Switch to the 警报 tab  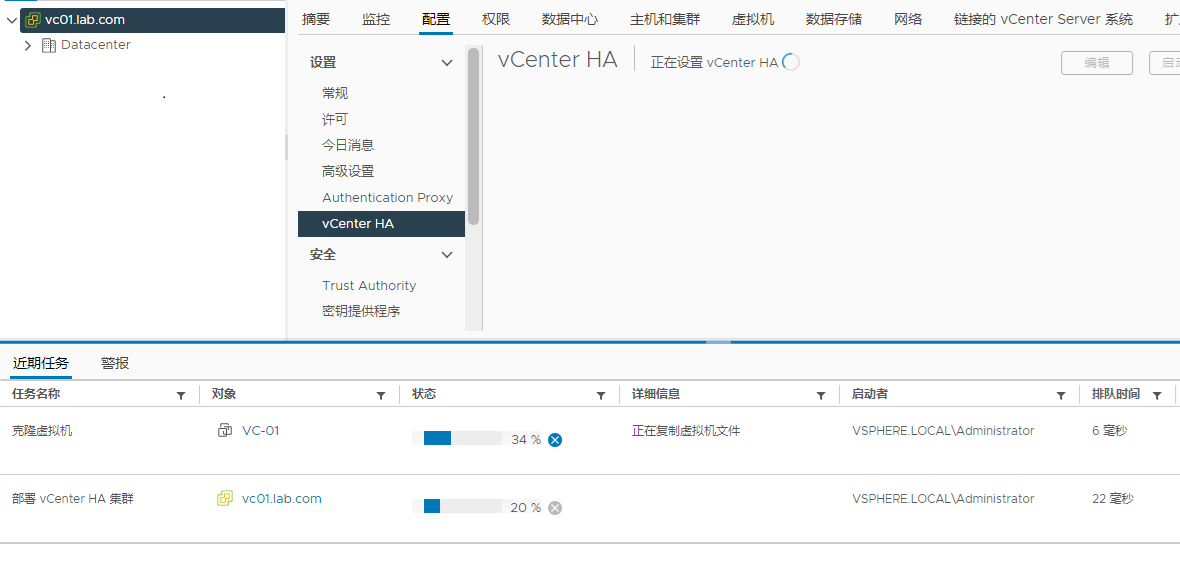click(x=115, y=364)
